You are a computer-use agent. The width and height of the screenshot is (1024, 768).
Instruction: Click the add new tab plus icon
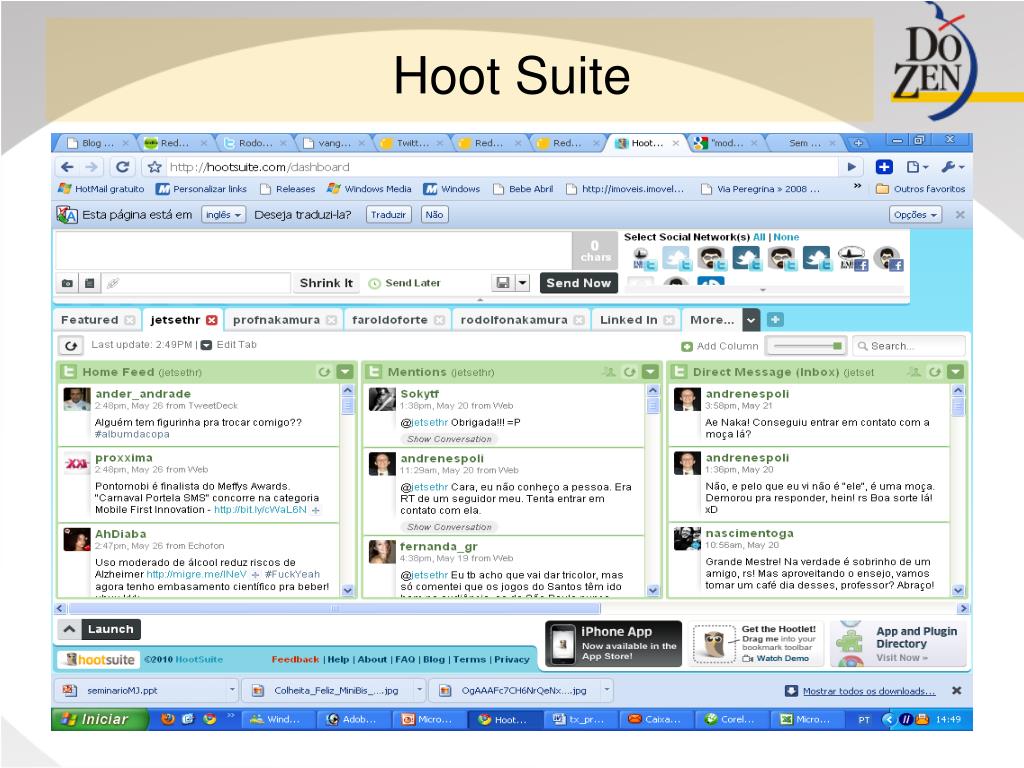coord(775,320)
